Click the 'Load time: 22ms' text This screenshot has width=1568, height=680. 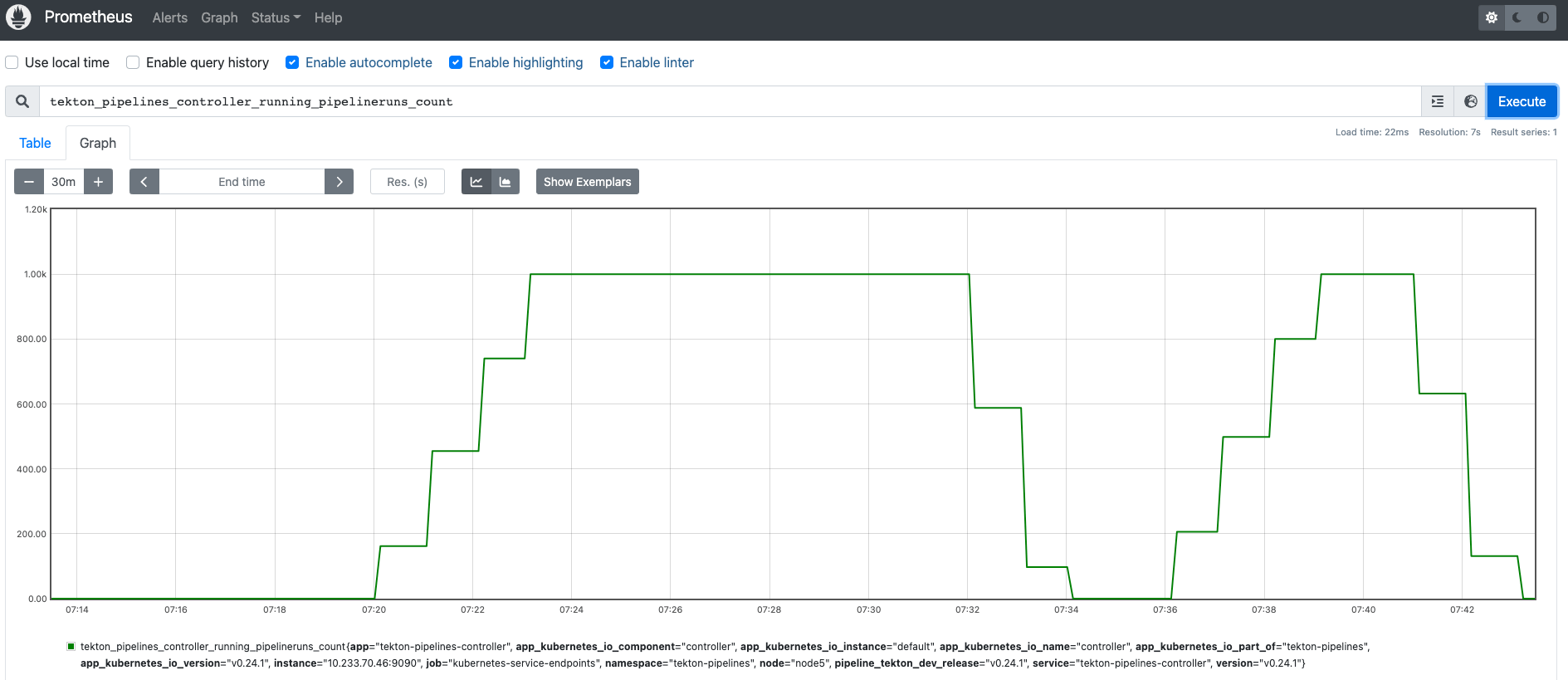coord(1371,132)
